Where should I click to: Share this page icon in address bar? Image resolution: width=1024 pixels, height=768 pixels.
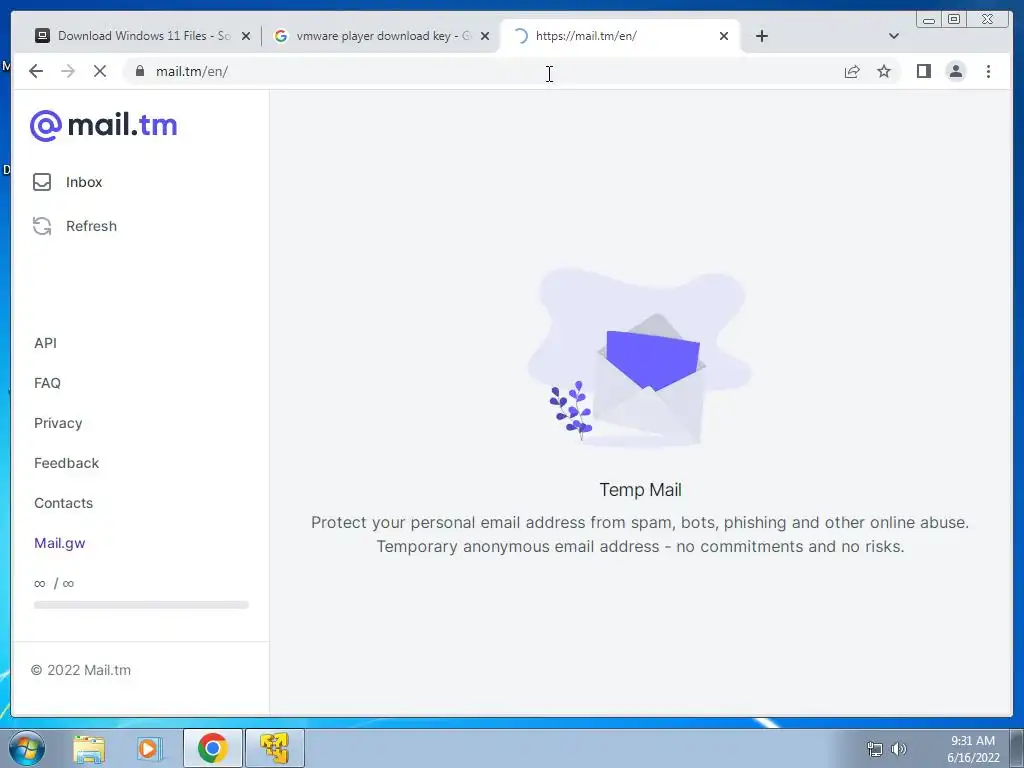(852, 71)
